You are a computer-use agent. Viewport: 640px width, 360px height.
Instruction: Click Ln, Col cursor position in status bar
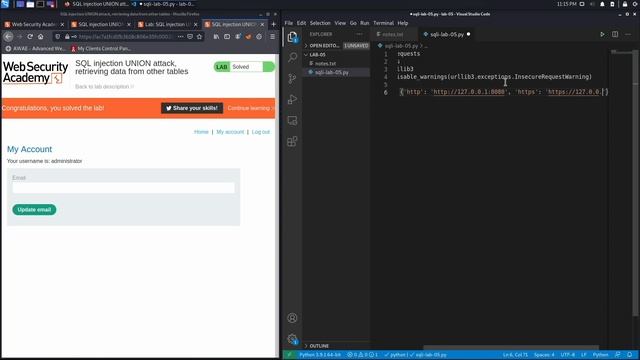click(x=515, y=355)
